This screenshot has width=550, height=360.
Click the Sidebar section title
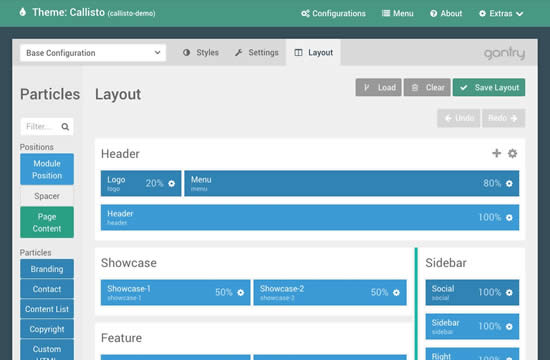point(446,263)
